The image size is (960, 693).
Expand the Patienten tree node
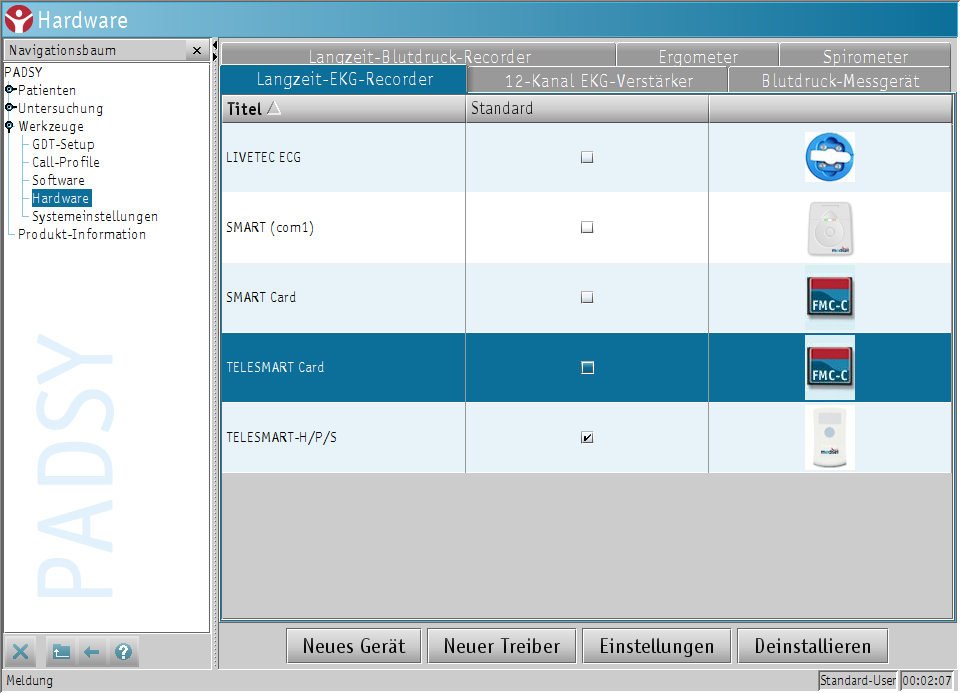10,90
